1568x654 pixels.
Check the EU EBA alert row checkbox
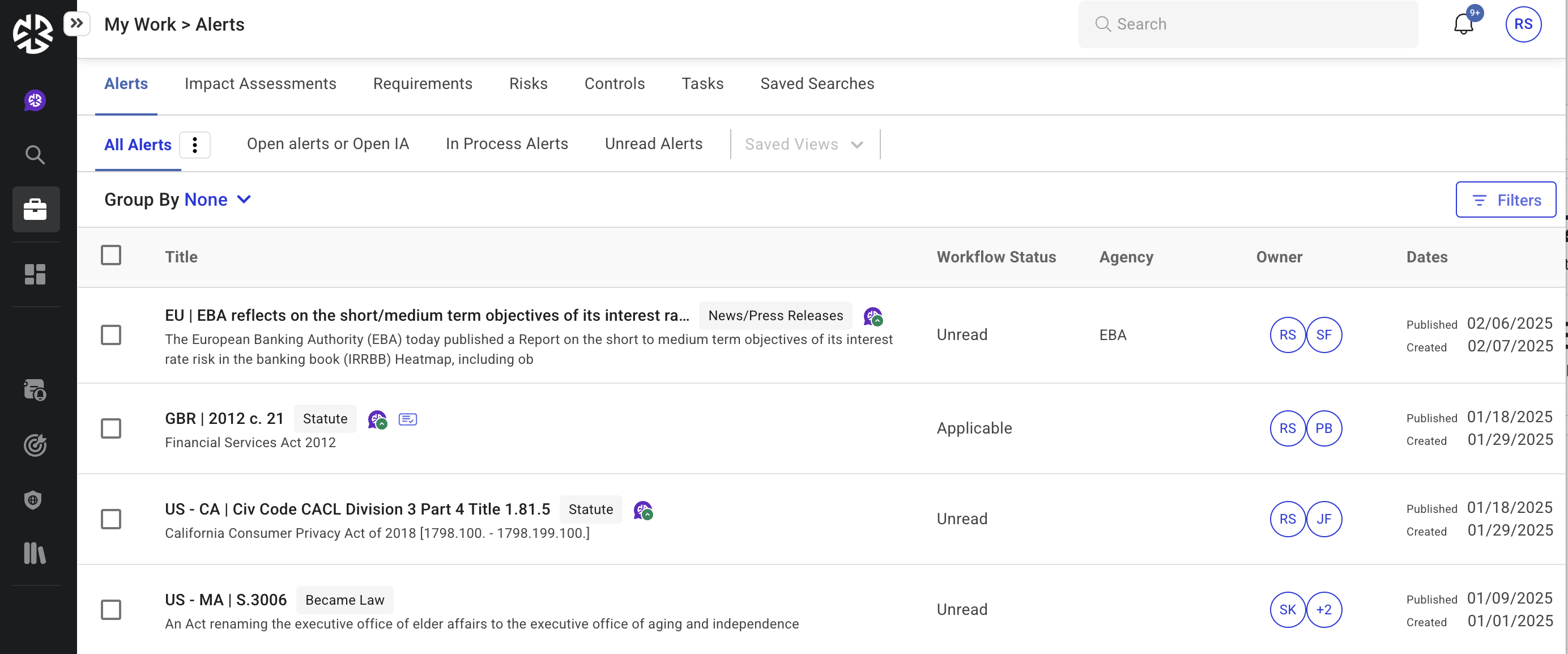pos(111,335)
